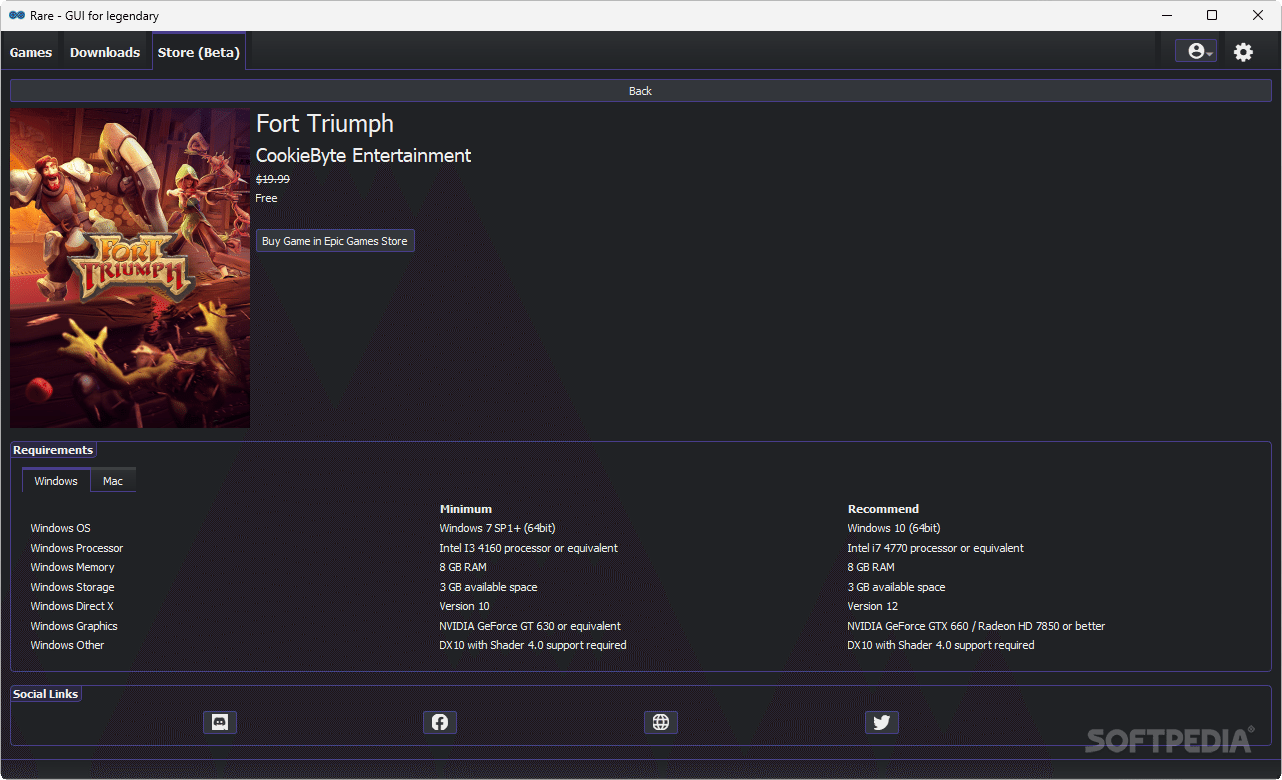Image resolution: width=1282 pixels, height=780 pixels.
Task: Click Intel I3 4160 processor value
Action: (x=528, y=548)
